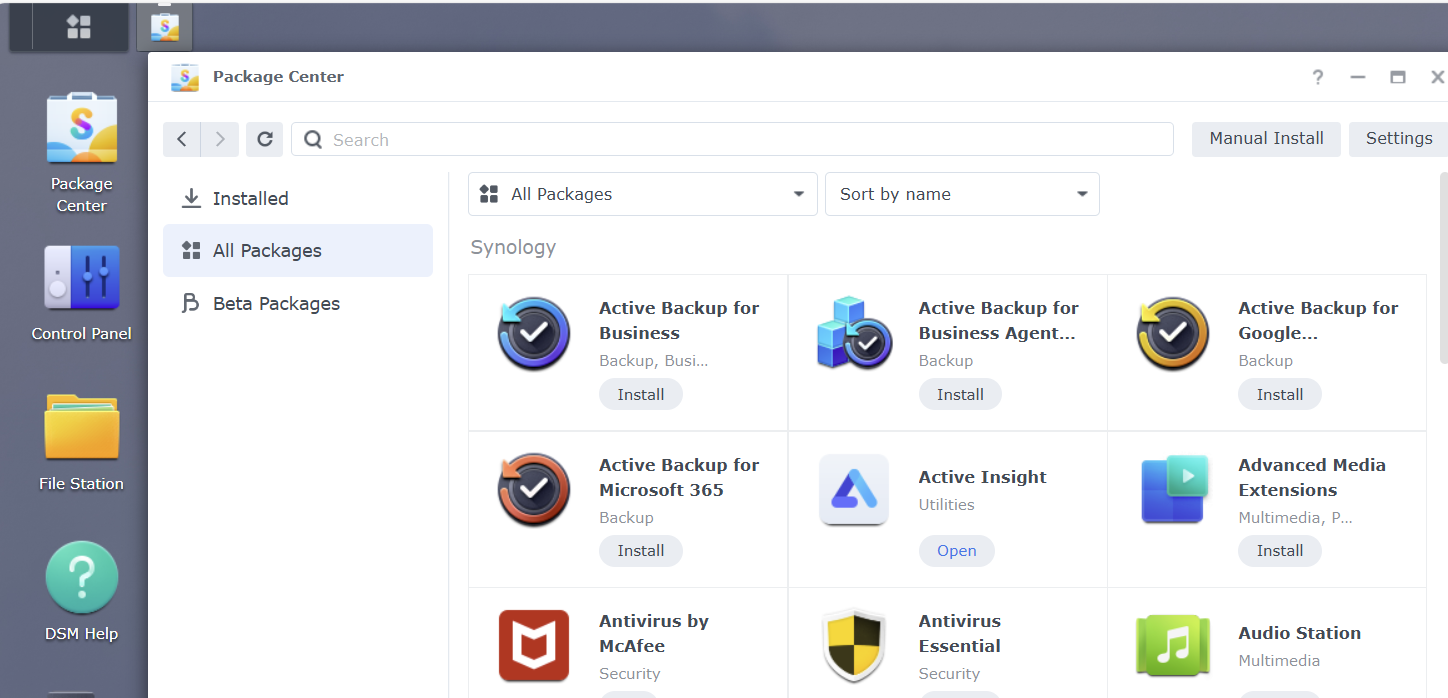Install Advanced Media Extensions
Viewport: 1448px width, 698px height.
pos(1280,550)
